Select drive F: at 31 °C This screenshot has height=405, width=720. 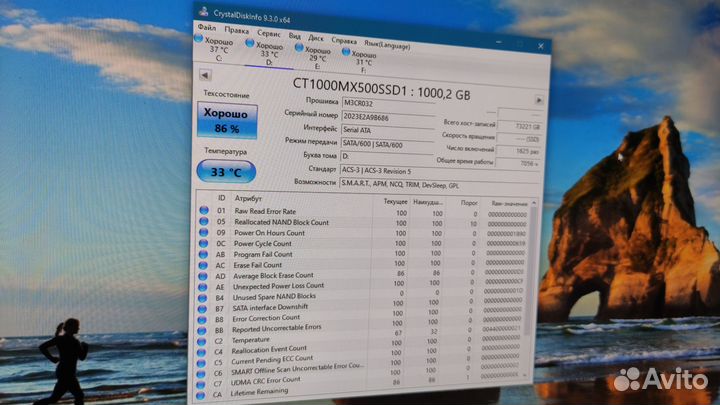[x=360, y=61]
